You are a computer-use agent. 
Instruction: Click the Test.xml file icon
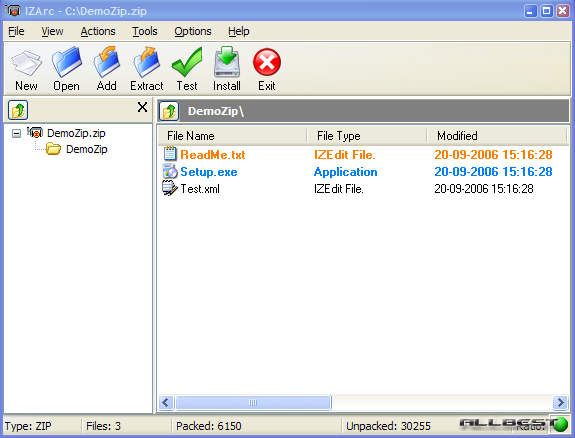point(170,188)
